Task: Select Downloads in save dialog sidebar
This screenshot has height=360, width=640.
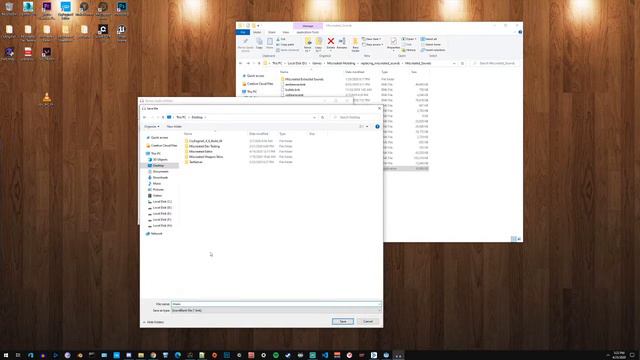Action: tap(158, 178)
